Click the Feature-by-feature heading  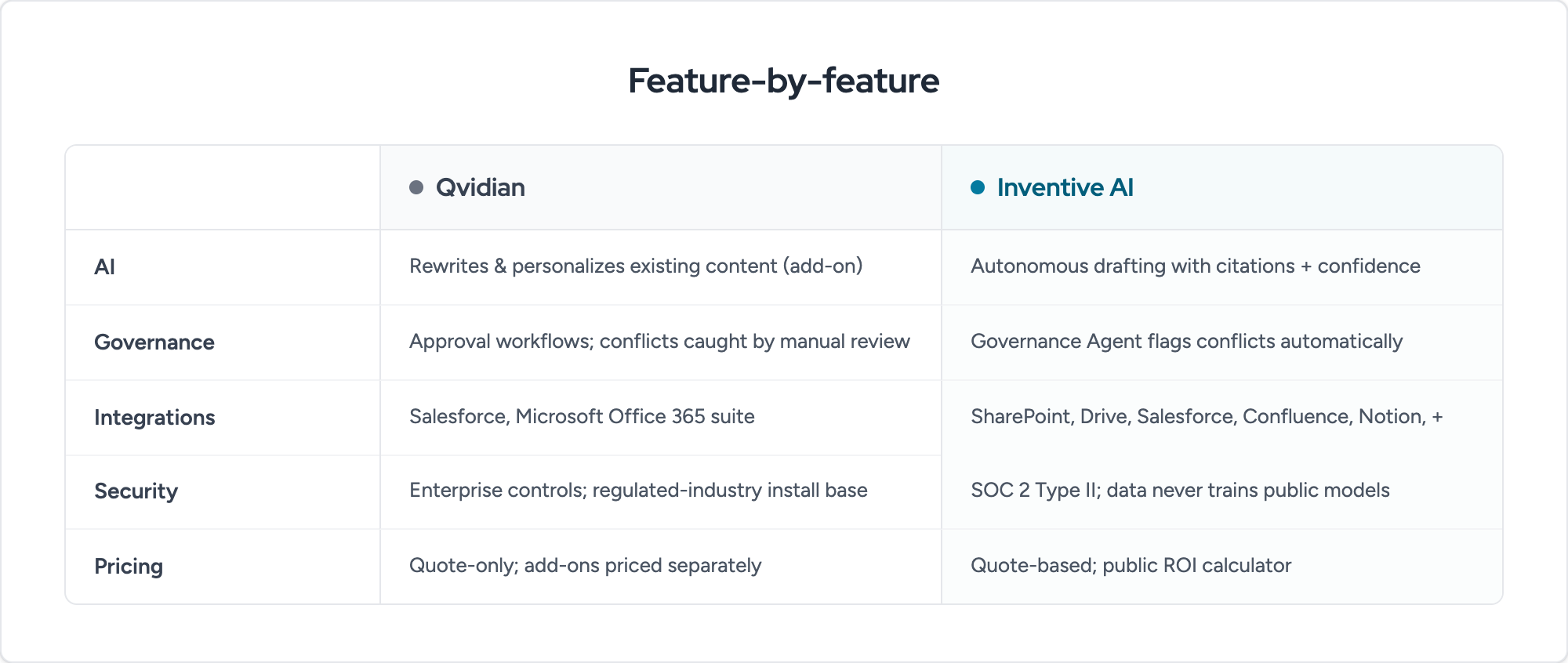784,81
